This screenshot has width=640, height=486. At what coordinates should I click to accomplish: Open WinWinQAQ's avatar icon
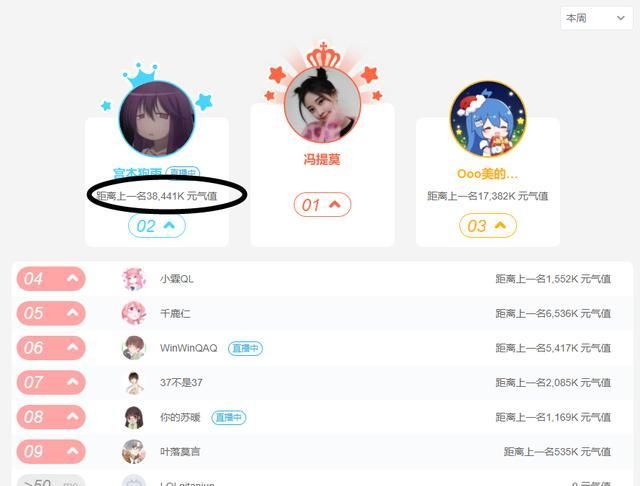pyautogui.click(x=134, y=348)
